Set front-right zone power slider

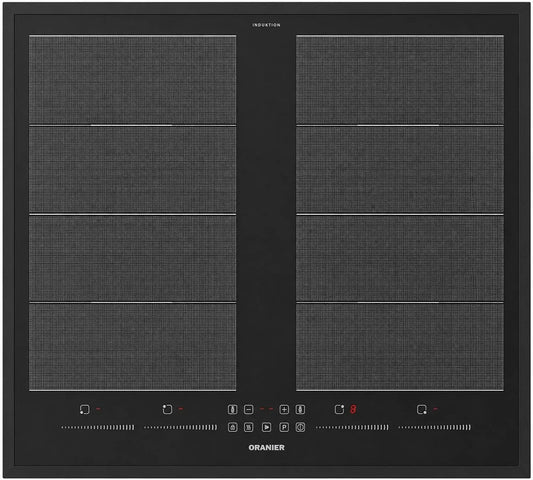click(435, 427)
